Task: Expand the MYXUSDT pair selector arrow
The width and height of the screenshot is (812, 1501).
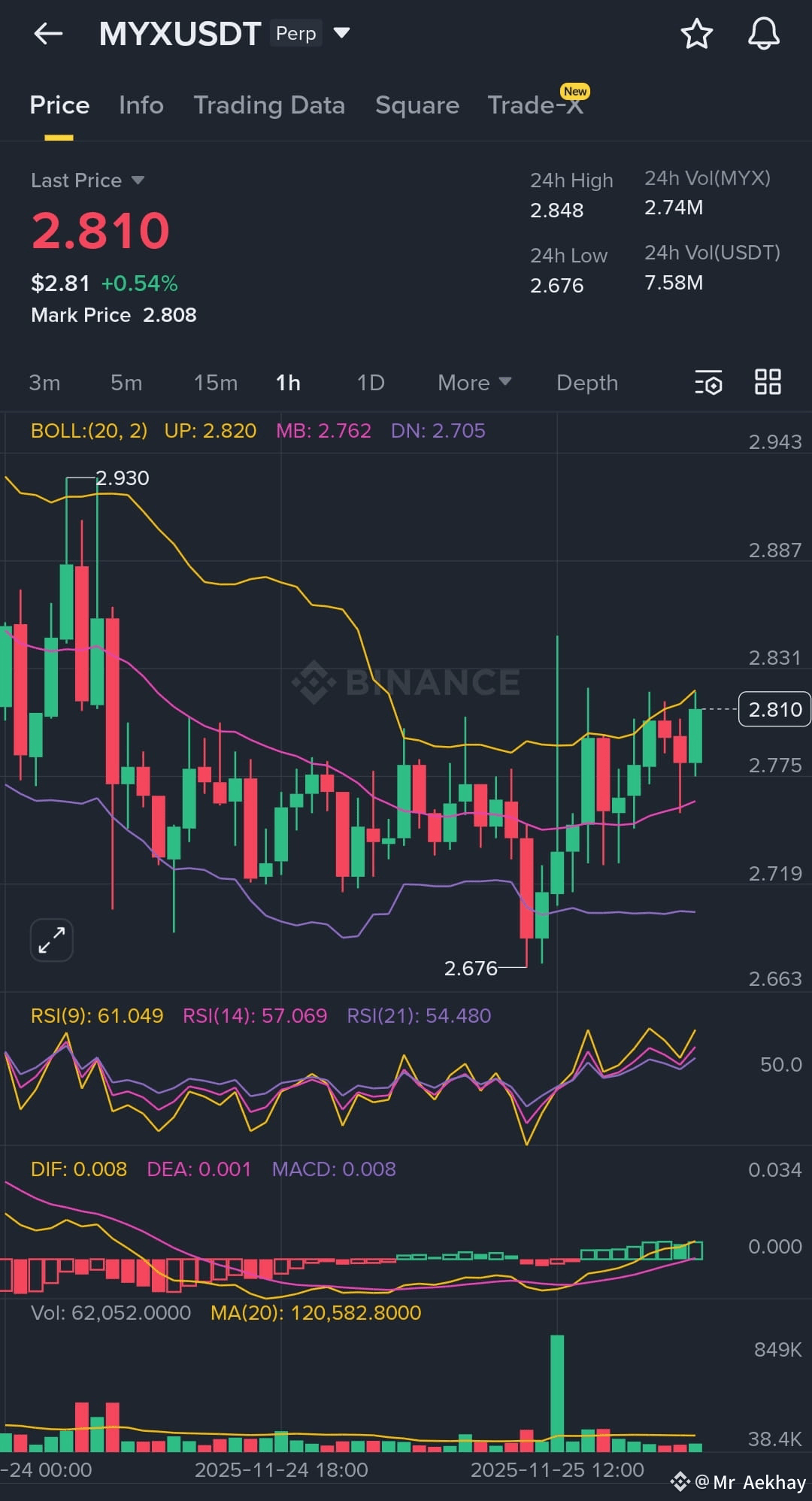Action: point(342,33)
